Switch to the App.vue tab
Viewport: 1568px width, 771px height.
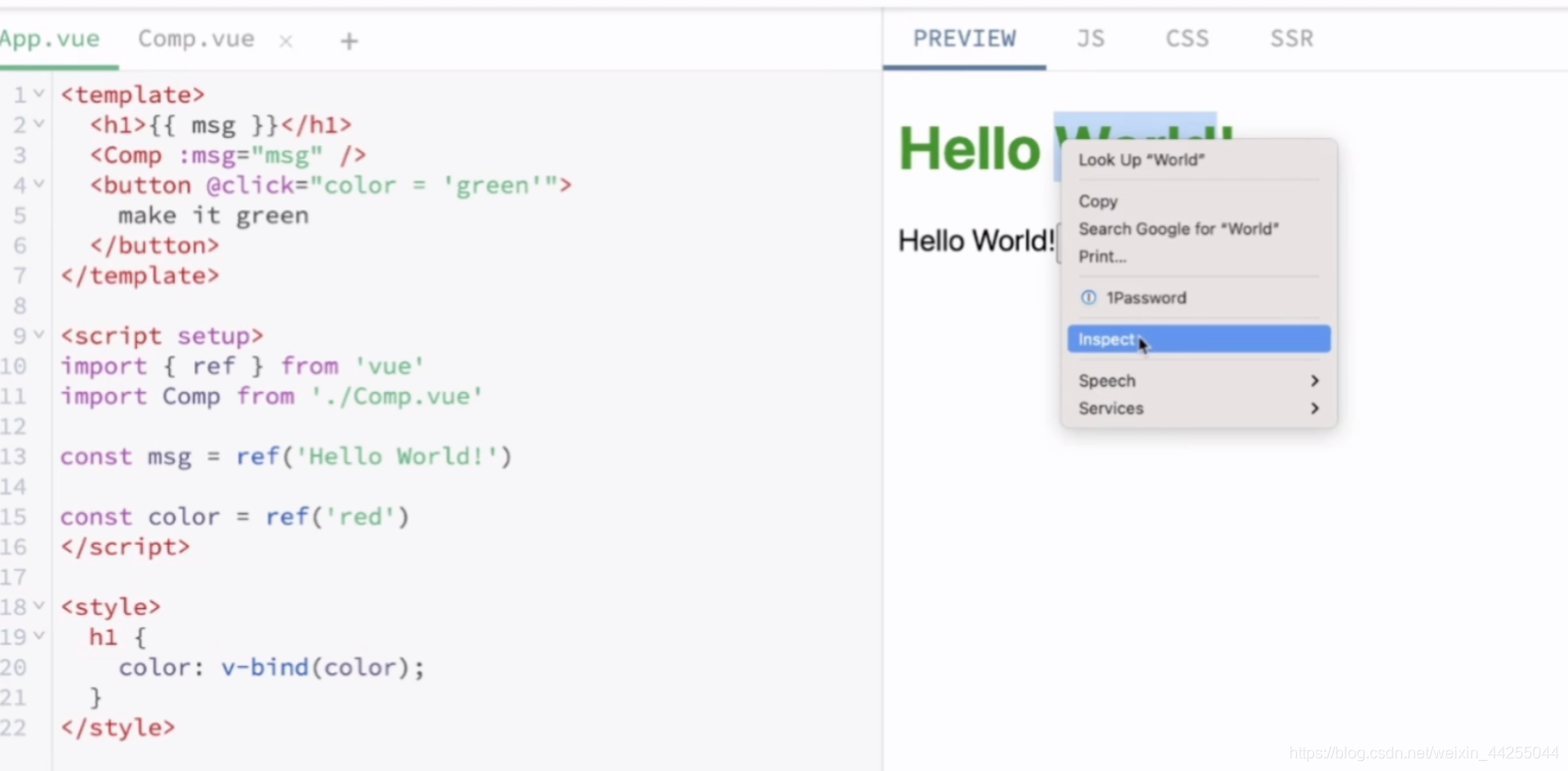(50, 39)
